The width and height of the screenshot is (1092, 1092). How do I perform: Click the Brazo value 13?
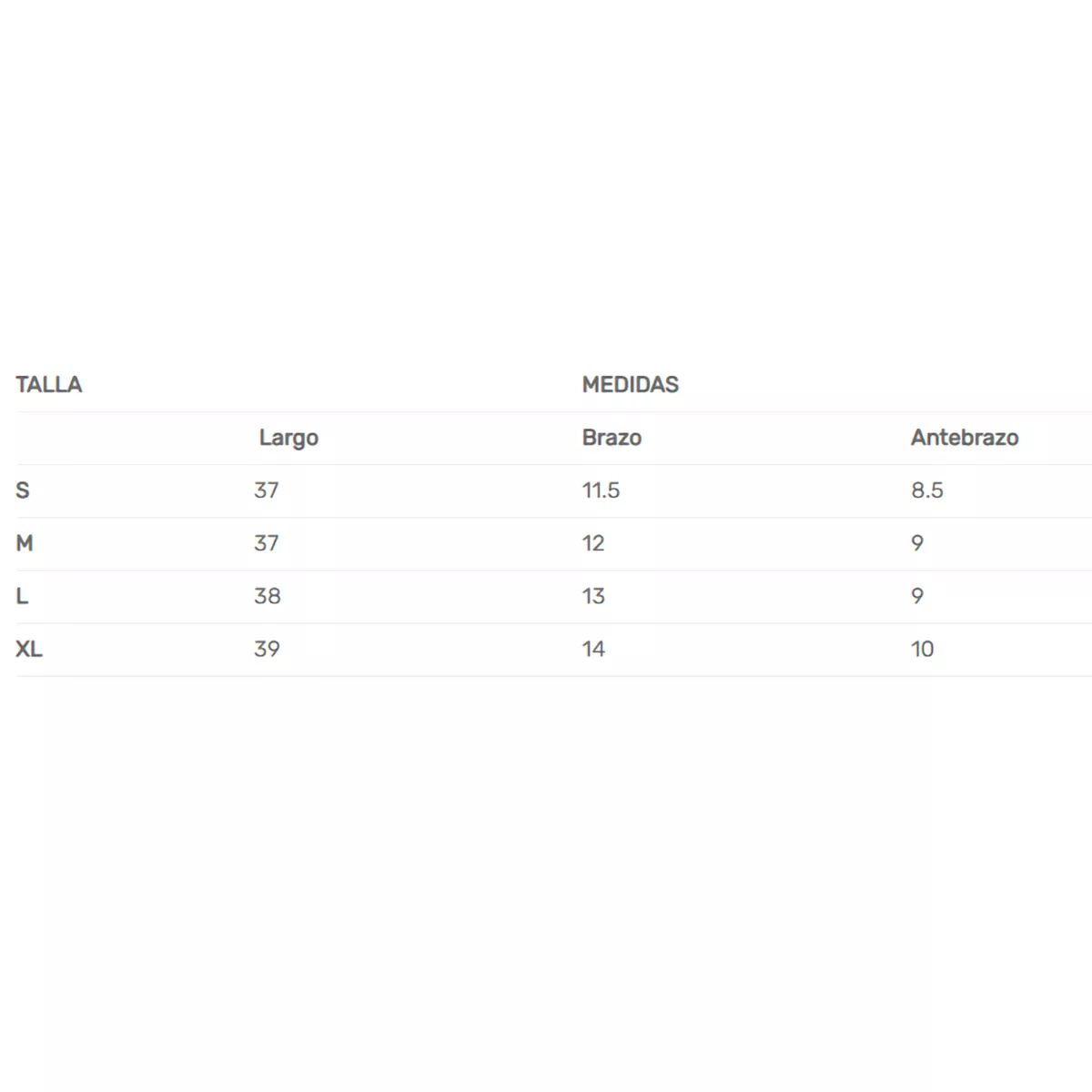pyautogui.click(x=593, y=596)
